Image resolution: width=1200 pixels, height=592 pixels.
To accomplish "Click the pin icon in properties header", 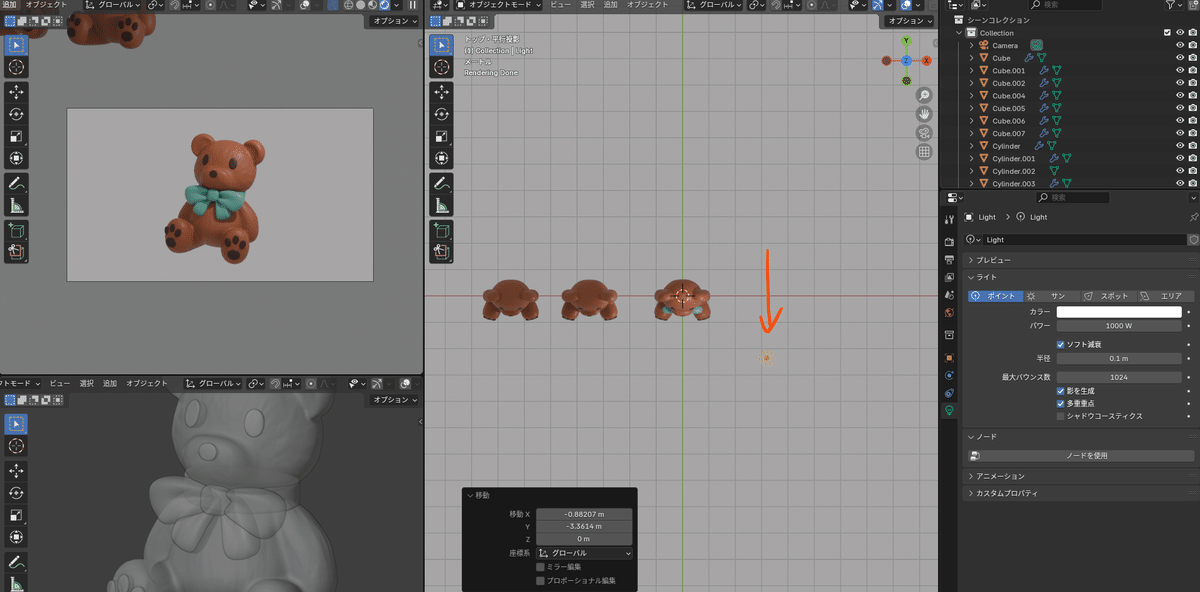I will [x=1193, y=217].
